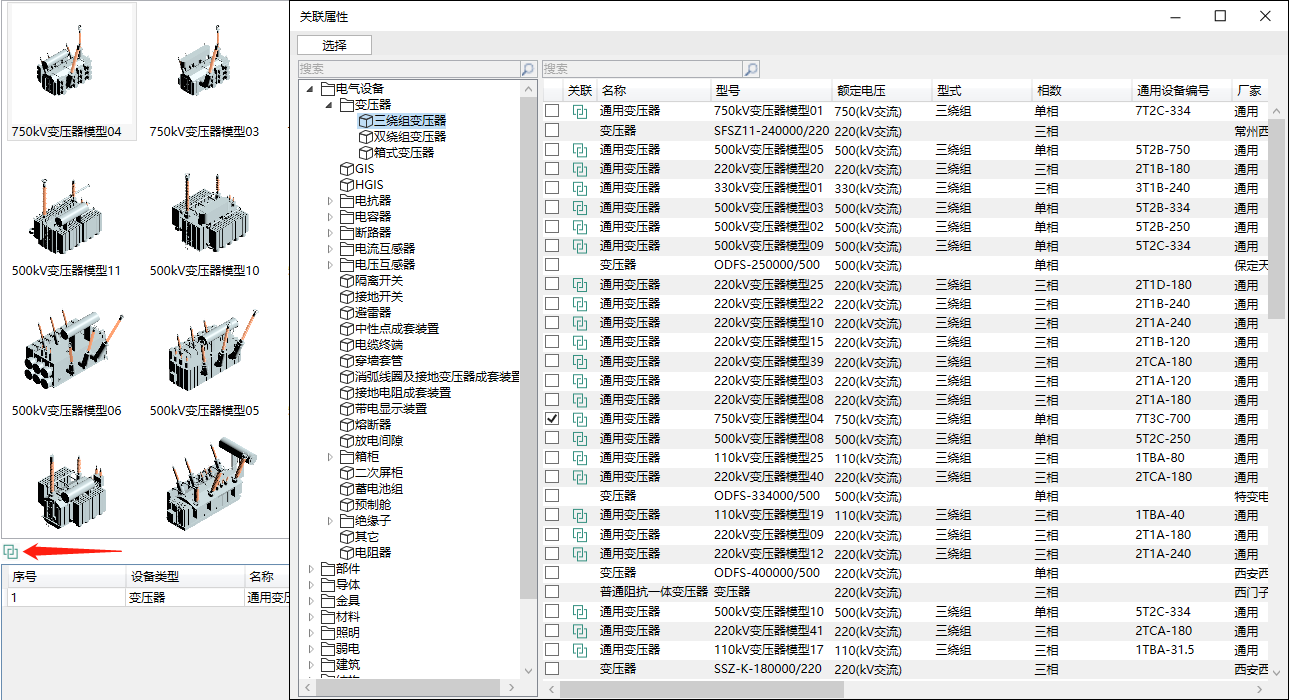This screenshot has width=1289, height=700.
Task: Expand the 电抗器 tree node
Action: click(x=331, y=201)
